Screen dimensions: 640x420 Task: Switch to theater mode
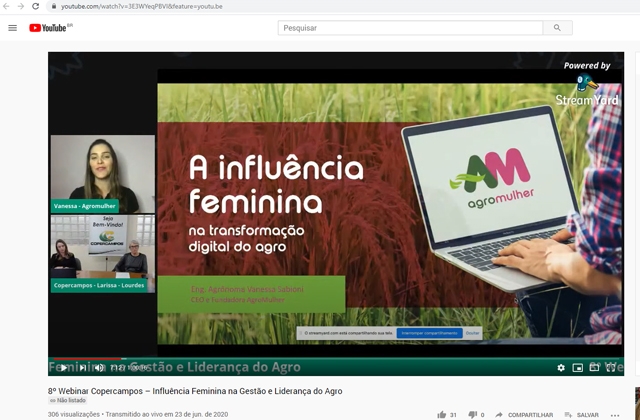point(594,368)
